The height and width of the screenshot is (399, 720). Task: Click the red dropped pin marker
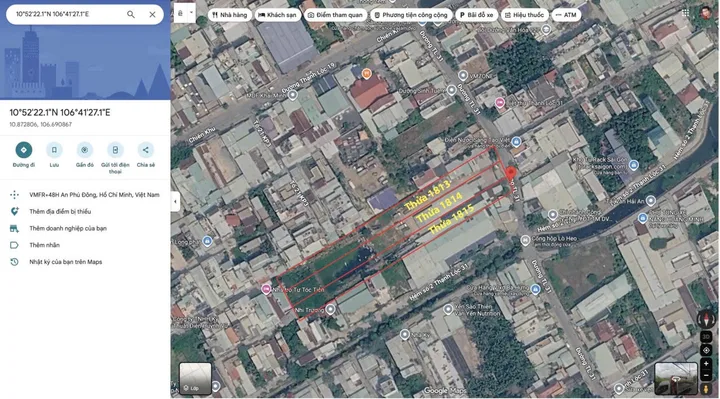click(511, 174)
